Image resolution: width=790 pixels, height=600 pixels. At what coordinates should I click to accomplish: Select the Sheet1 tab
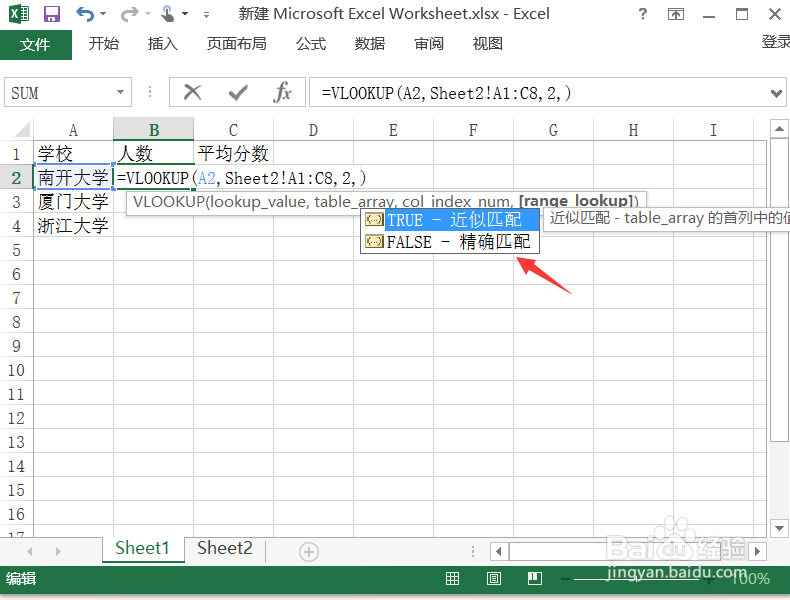coord(142,548)
